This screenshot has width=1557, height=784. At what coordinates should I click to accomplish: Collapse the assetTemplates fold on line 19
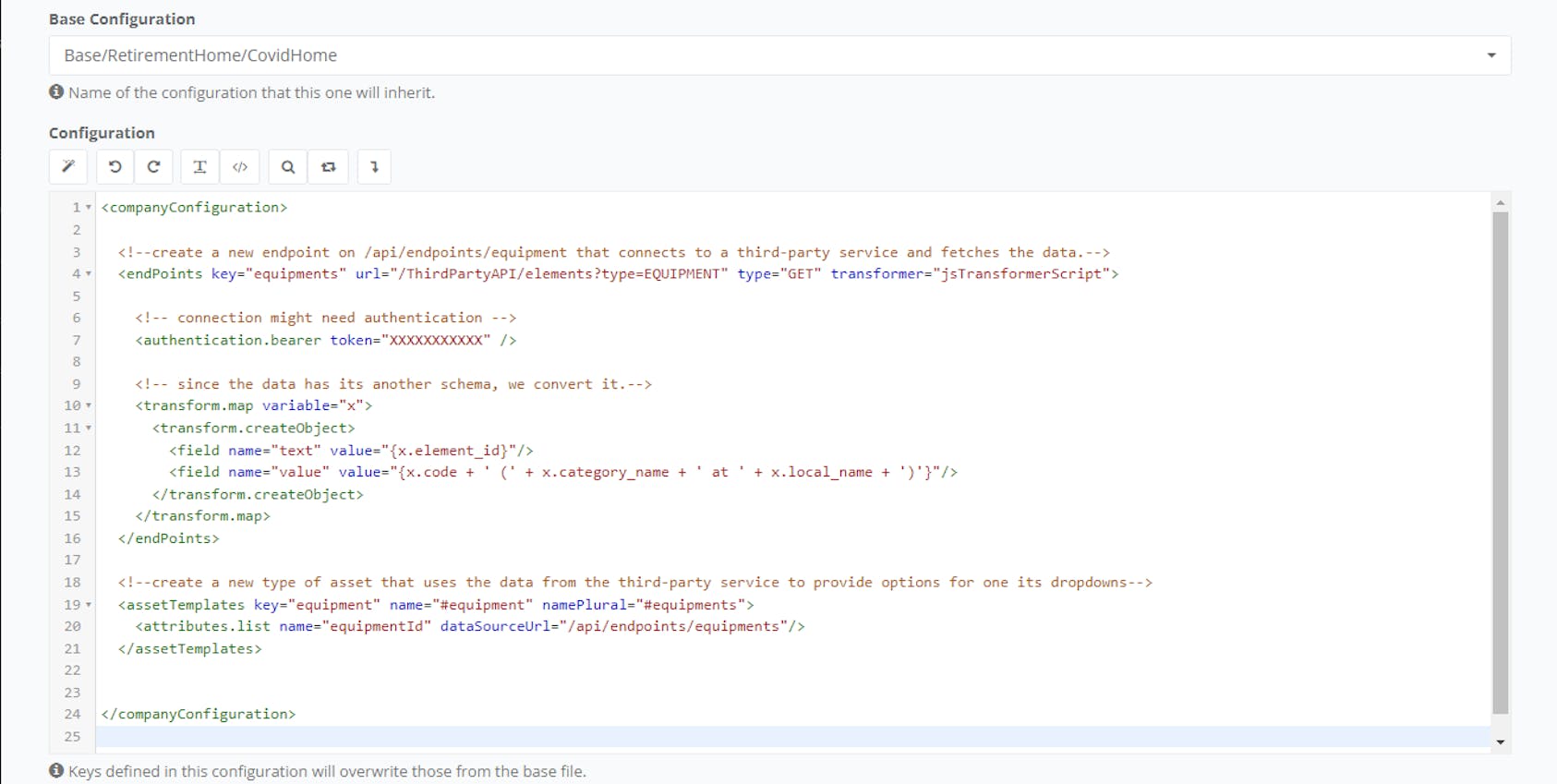[89, 605]
